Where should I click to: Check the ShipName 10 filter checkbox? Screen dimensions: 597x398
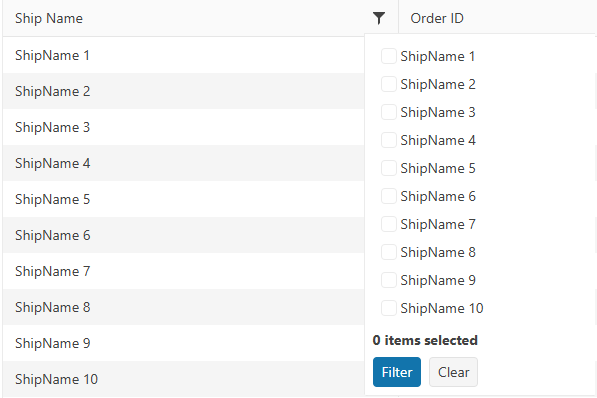[x=389, y=308]
